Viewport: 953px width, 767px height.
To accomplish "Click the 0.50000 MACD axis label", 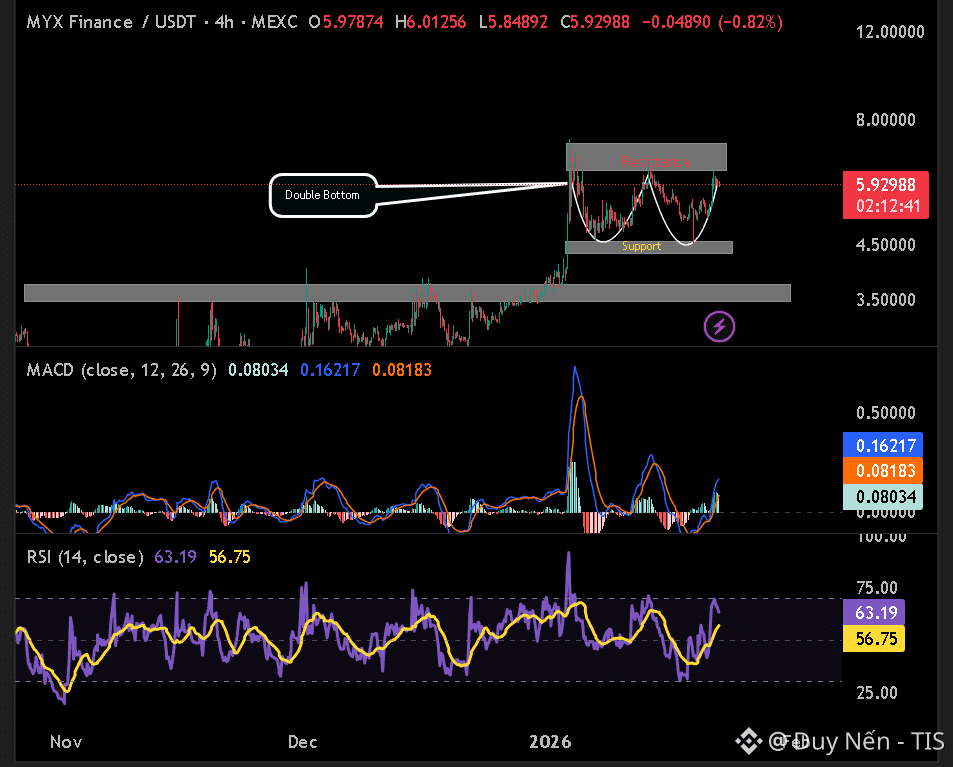I will point(886,413).
